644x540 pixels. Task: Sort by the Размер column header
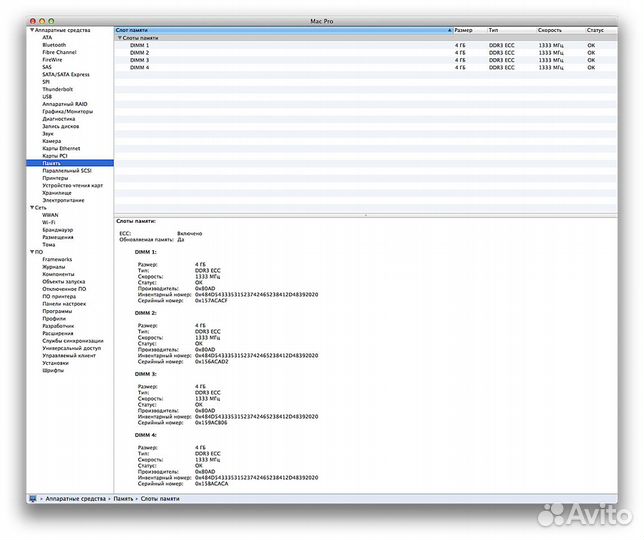tap(469, 30)
